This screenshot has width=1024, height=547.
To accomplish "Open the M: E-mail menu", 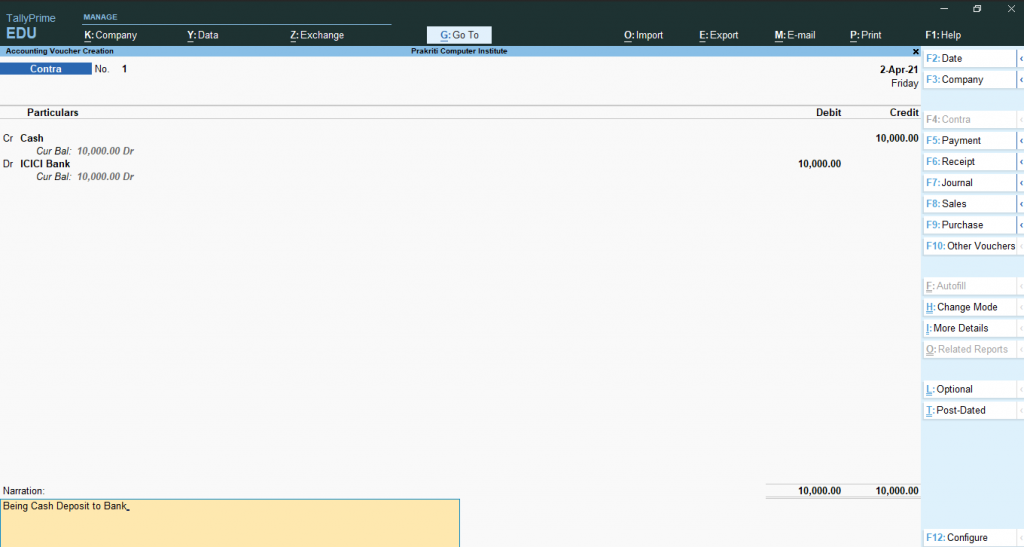I will coord(794,35).
